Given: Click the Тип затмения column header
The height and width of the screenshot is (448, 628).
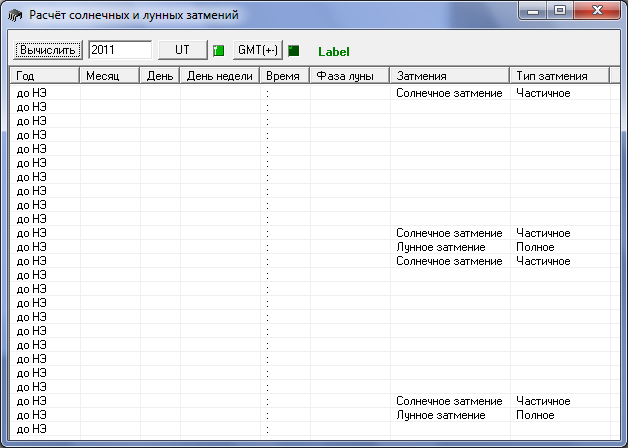Looking at the screenshot, I should pos(559,76).
